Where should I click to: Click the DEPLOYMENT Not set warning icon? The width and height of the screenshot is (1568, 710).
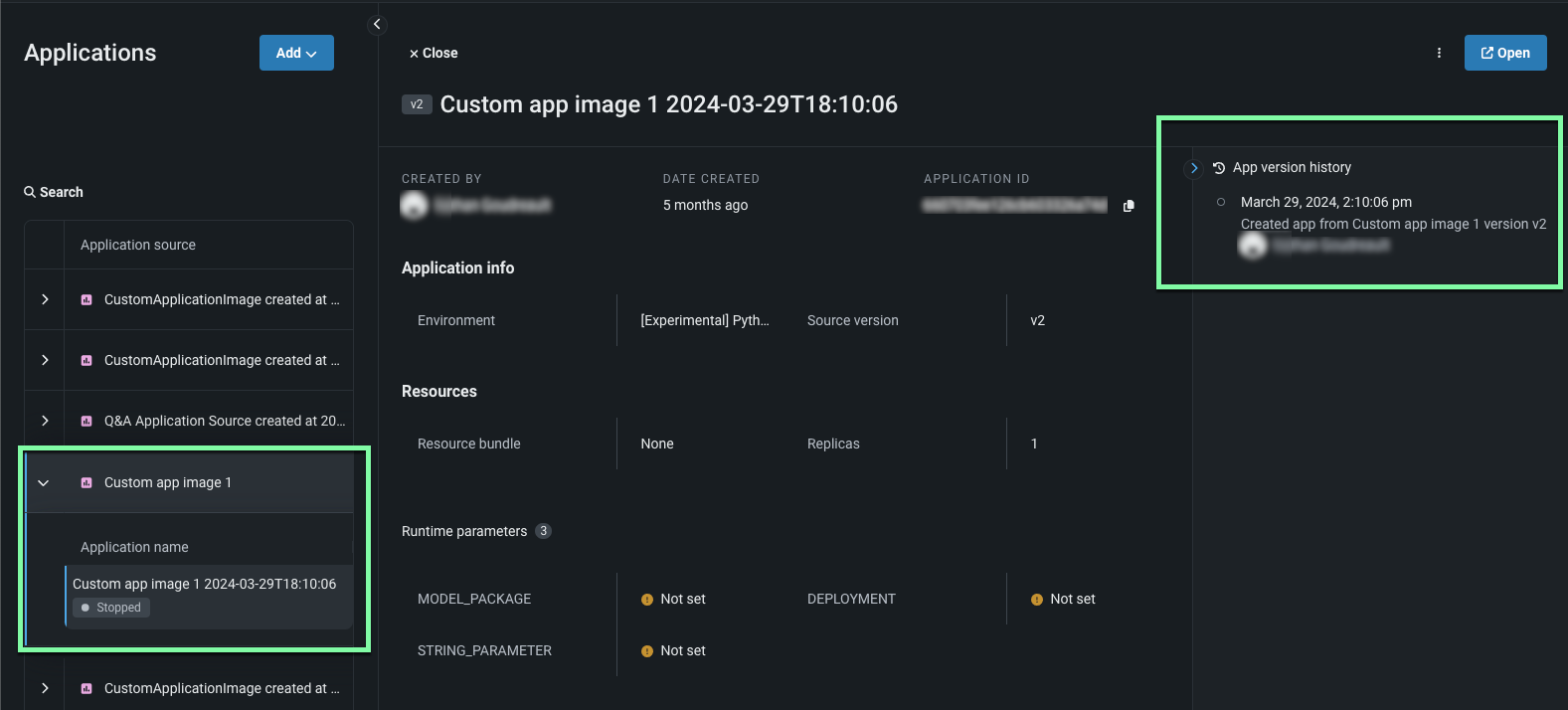(x=1037, y=600)
